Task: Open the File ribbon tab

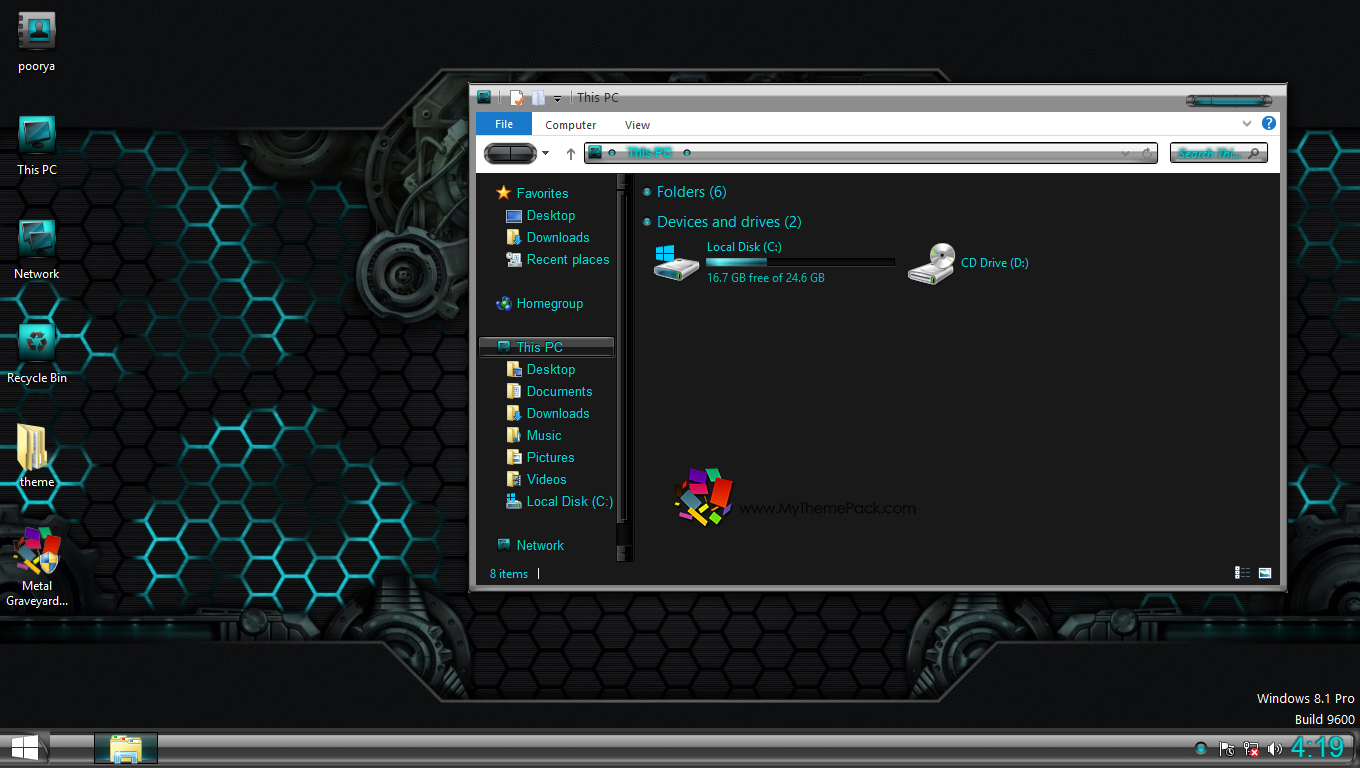Action: pyautogui.click(x=504, y=124)
